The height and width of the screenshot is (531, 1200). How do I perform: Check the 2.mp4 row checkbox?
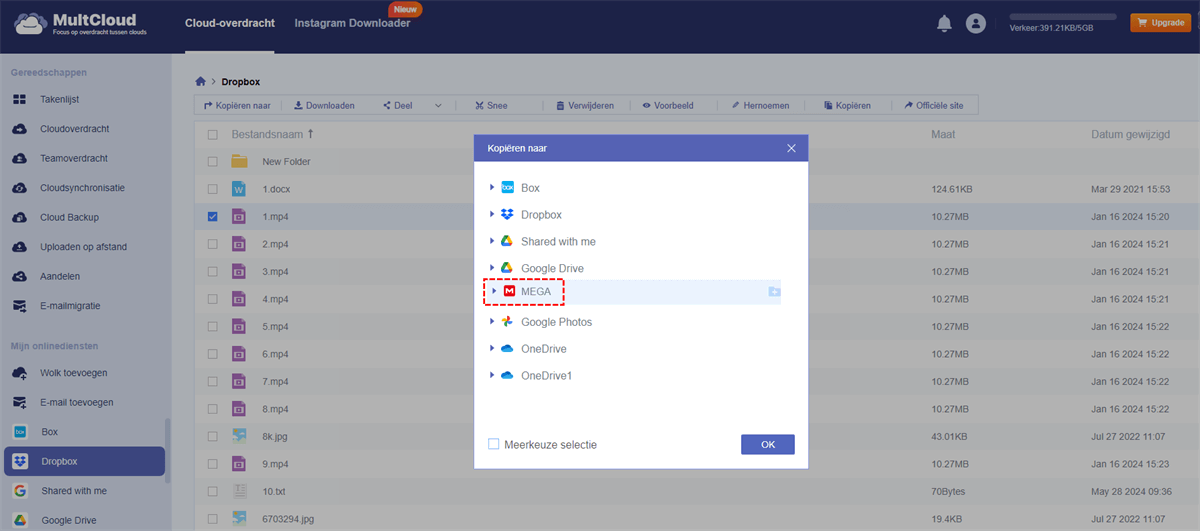[212, 243]
